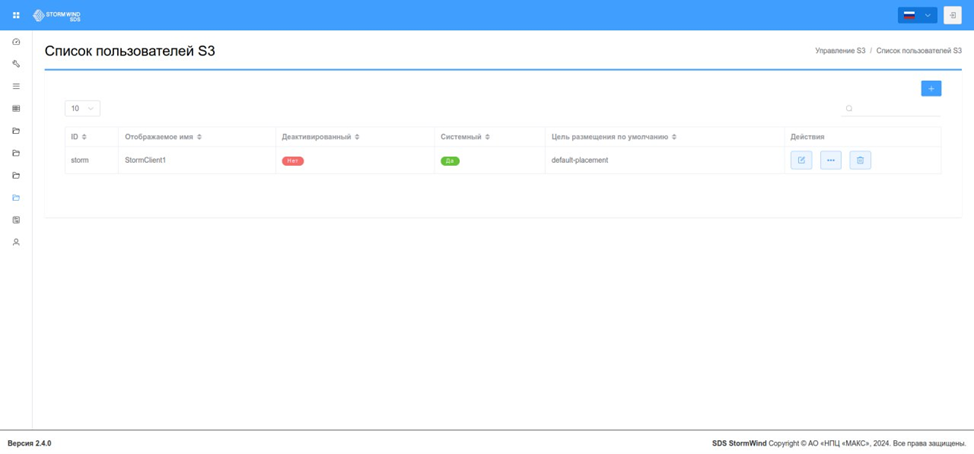Click the Список пользователей S3 page heading
The image size is (974, 454).
pyautogui.click(x=130, y=51)
